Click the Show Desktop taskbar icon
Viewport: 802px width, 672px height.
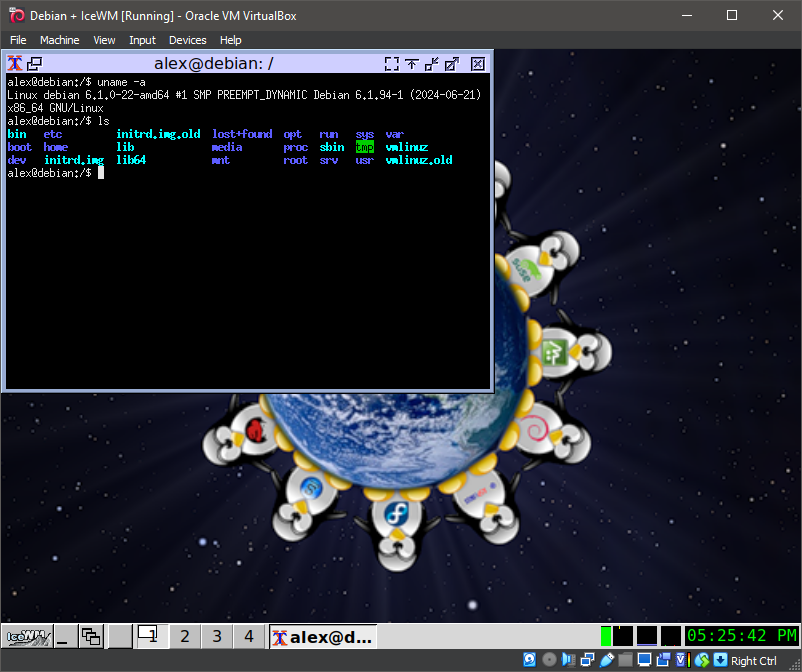[65, 635]
